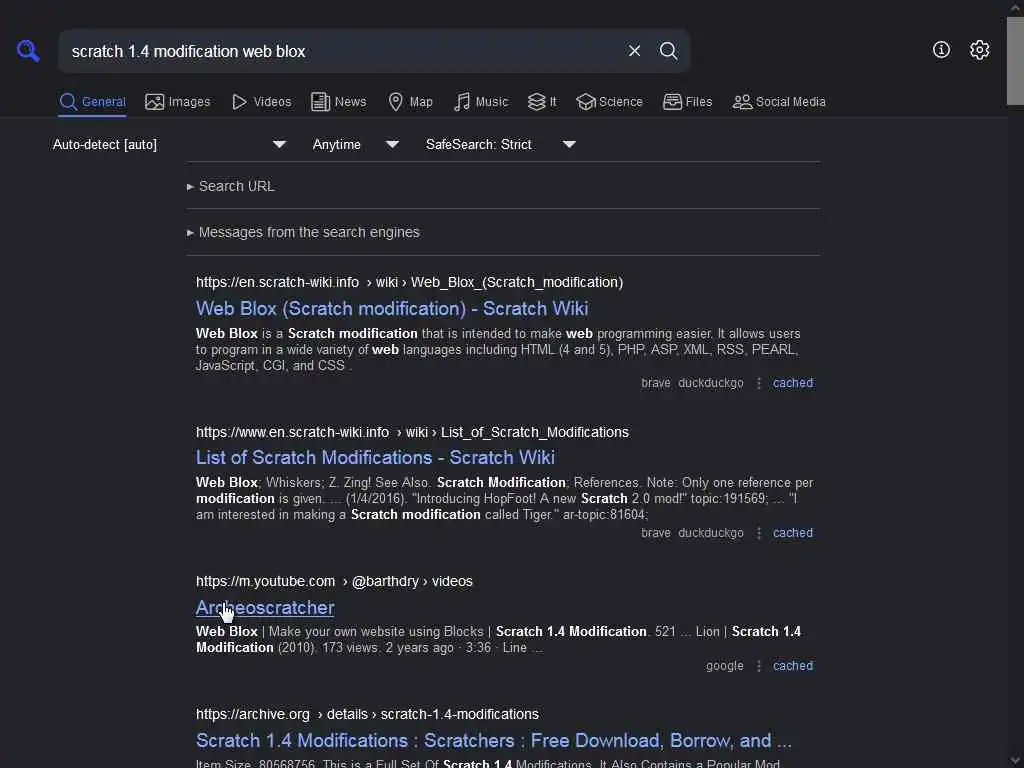Screen dimensions: 1024x768
Task: Select the General search tab
Action: pos(92,102)
